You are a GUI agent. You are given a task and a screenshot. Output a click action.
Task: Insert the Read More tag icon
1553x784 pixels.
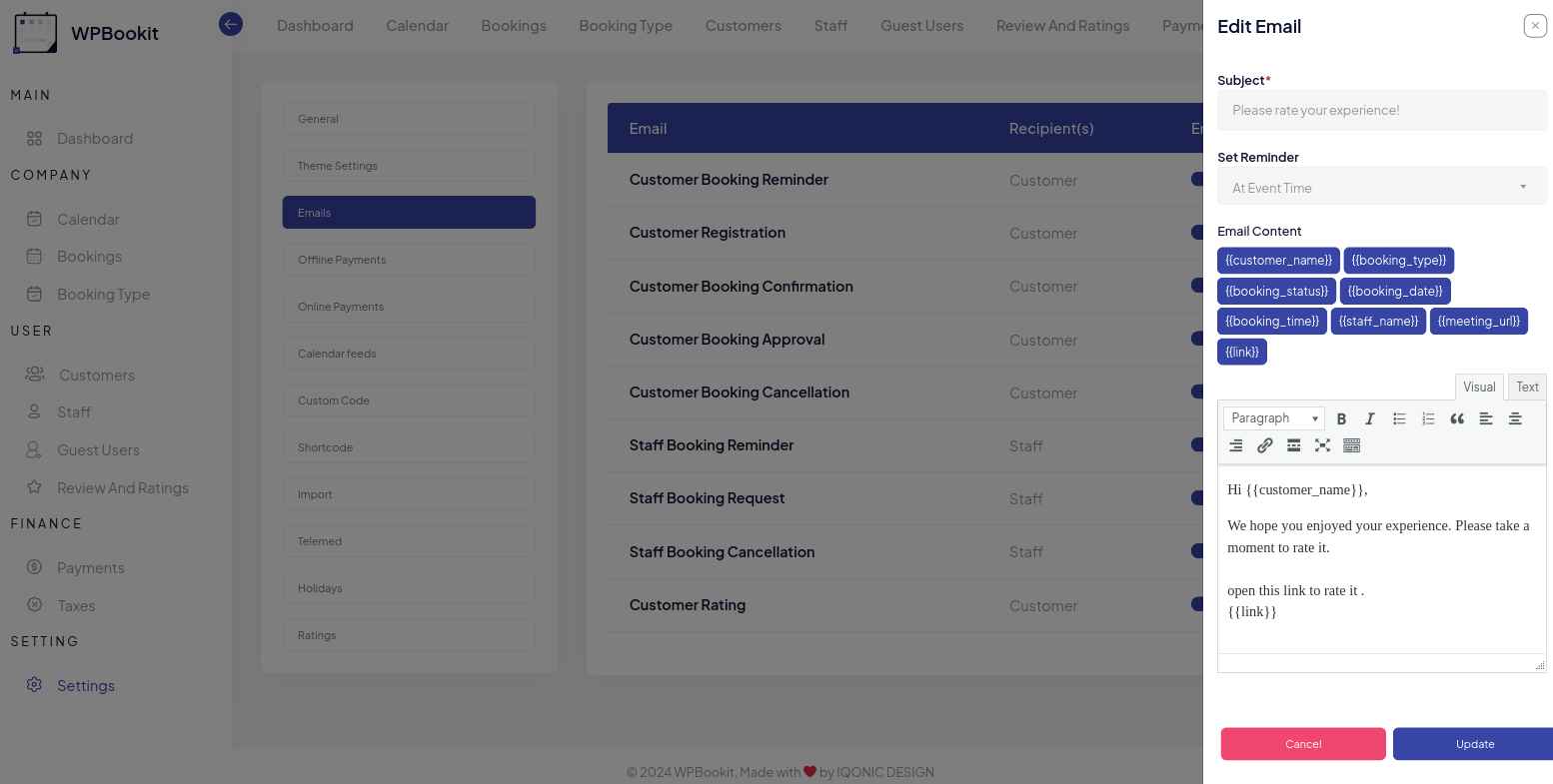coord(1293,446)
